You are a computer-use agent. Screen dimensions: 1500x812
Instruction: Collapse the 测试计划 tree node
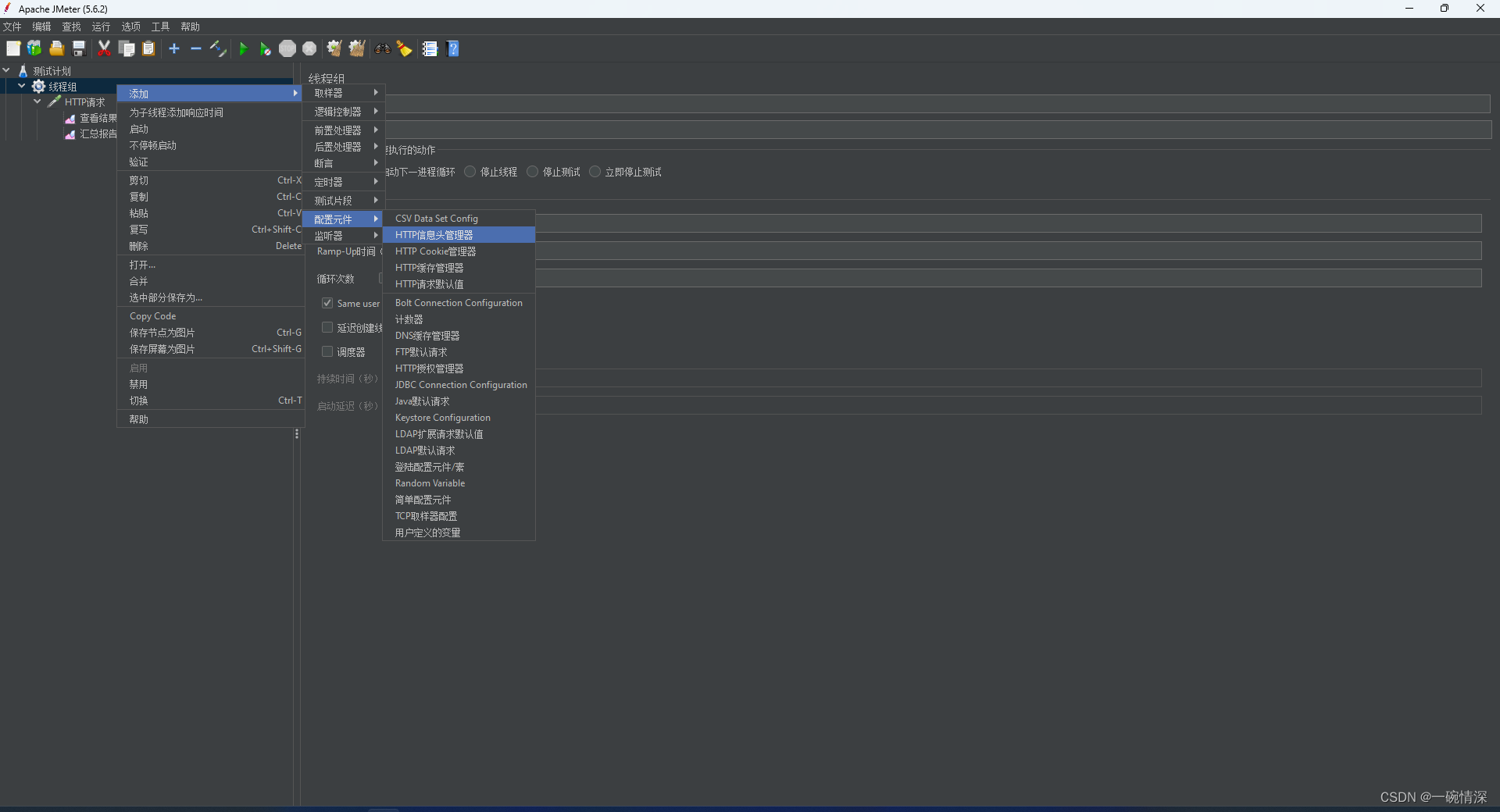coord(6,70)
